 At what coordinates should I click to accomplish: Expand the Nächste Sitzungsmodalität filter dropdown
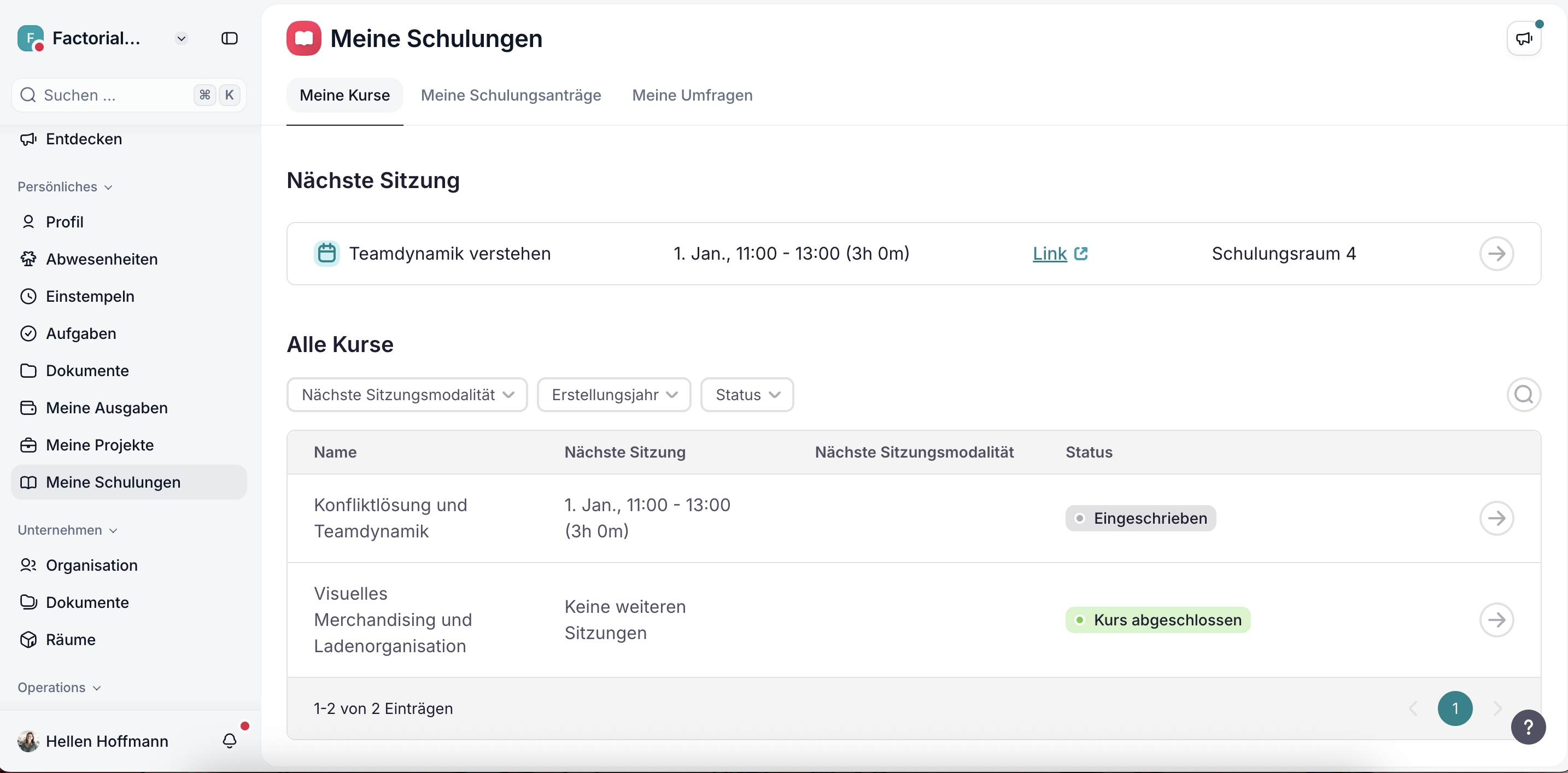[x=407, y=394]
